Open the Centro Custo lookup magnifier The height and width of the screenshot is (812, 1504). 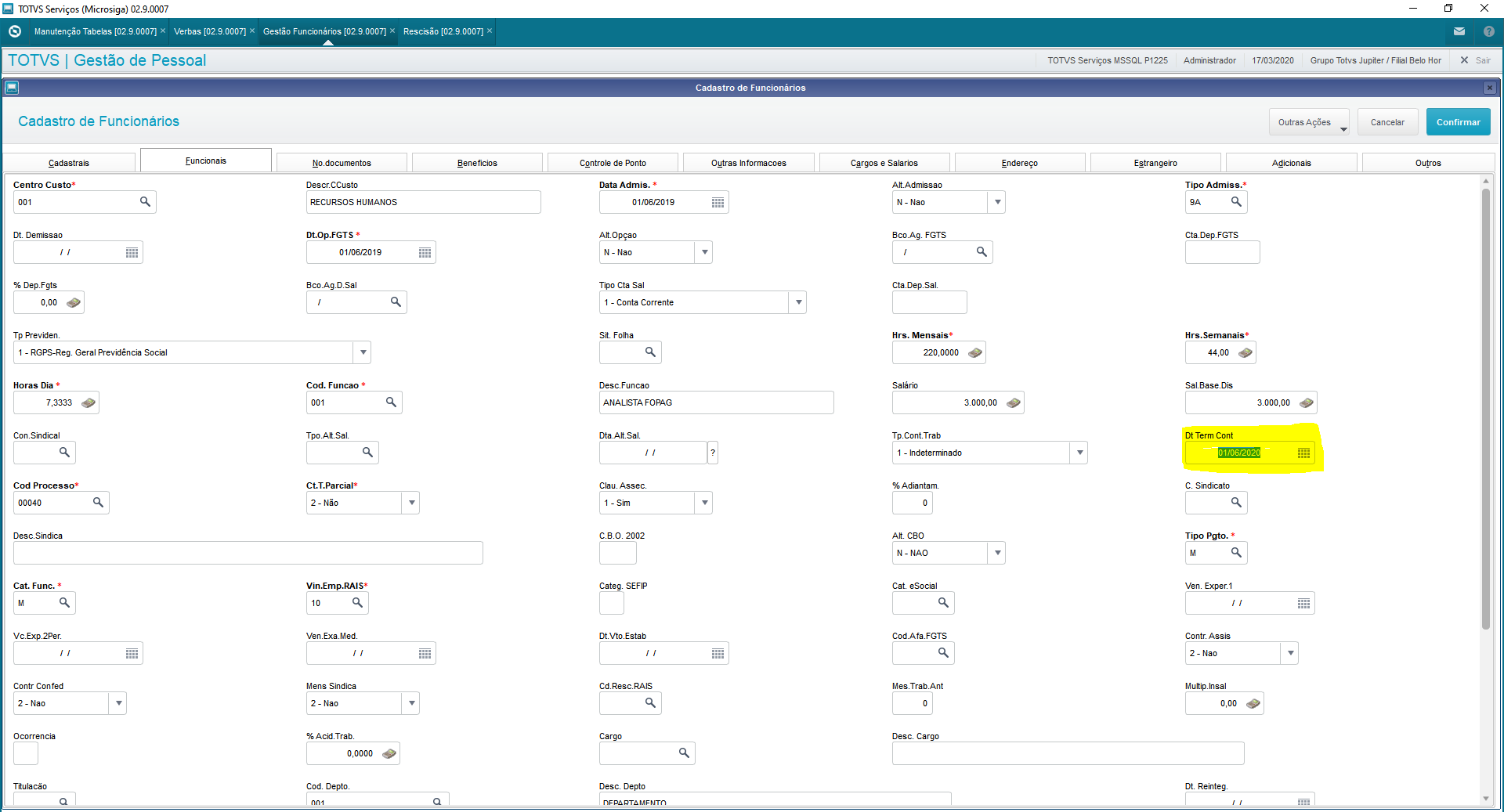[x=145, y=202]
